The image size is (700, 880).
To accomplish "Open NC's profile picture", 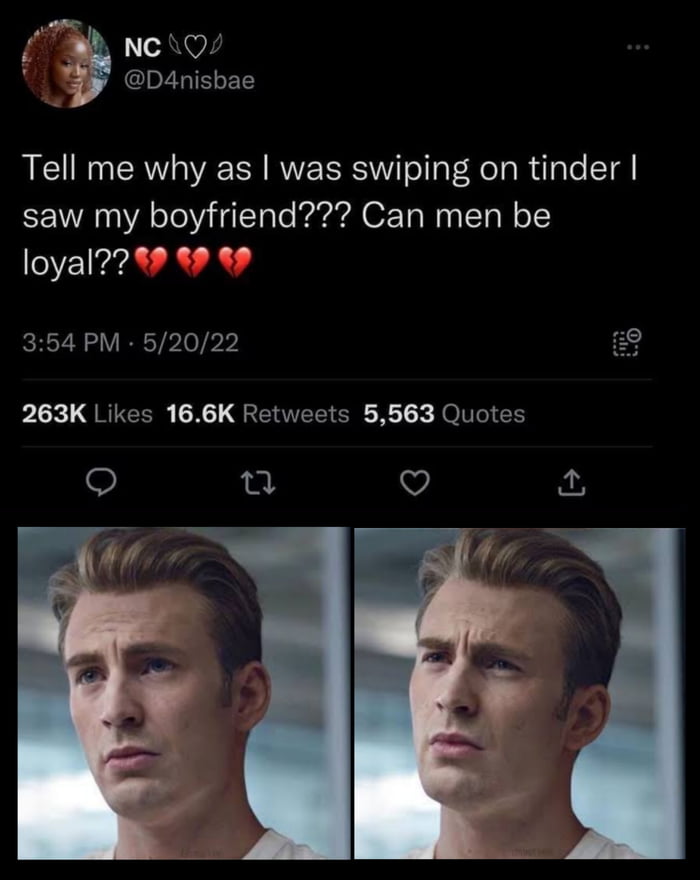I will point(66,63).
